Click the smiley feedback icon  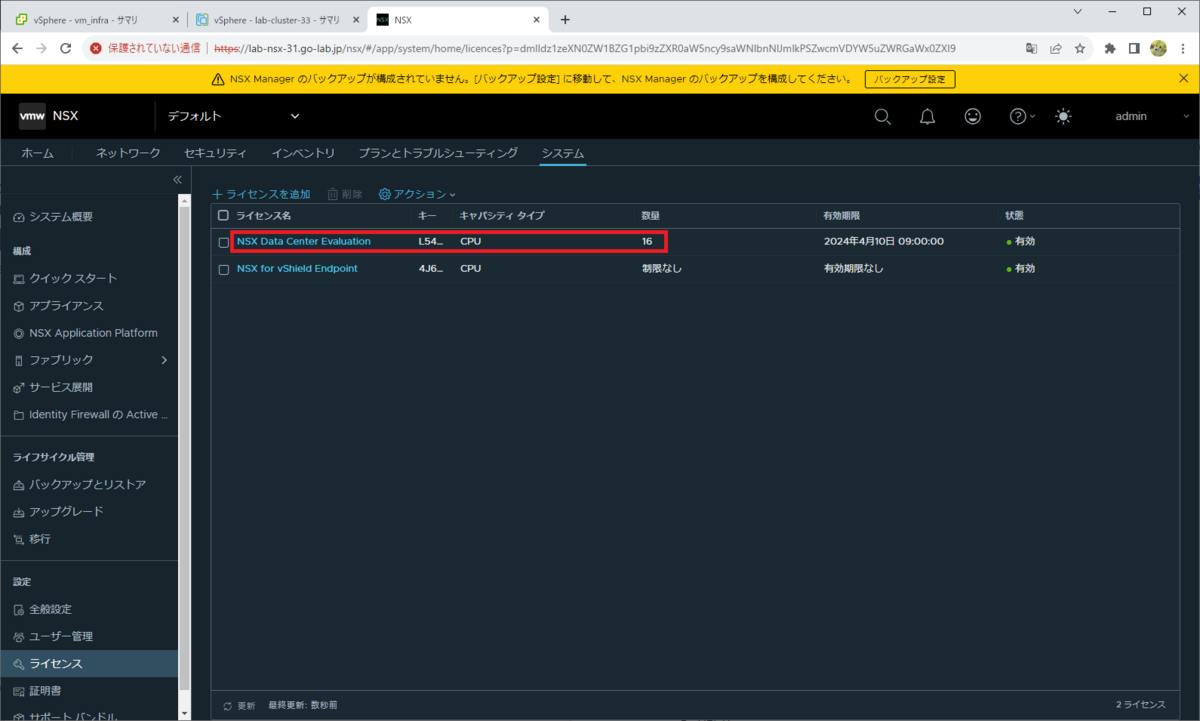point(972,117)
